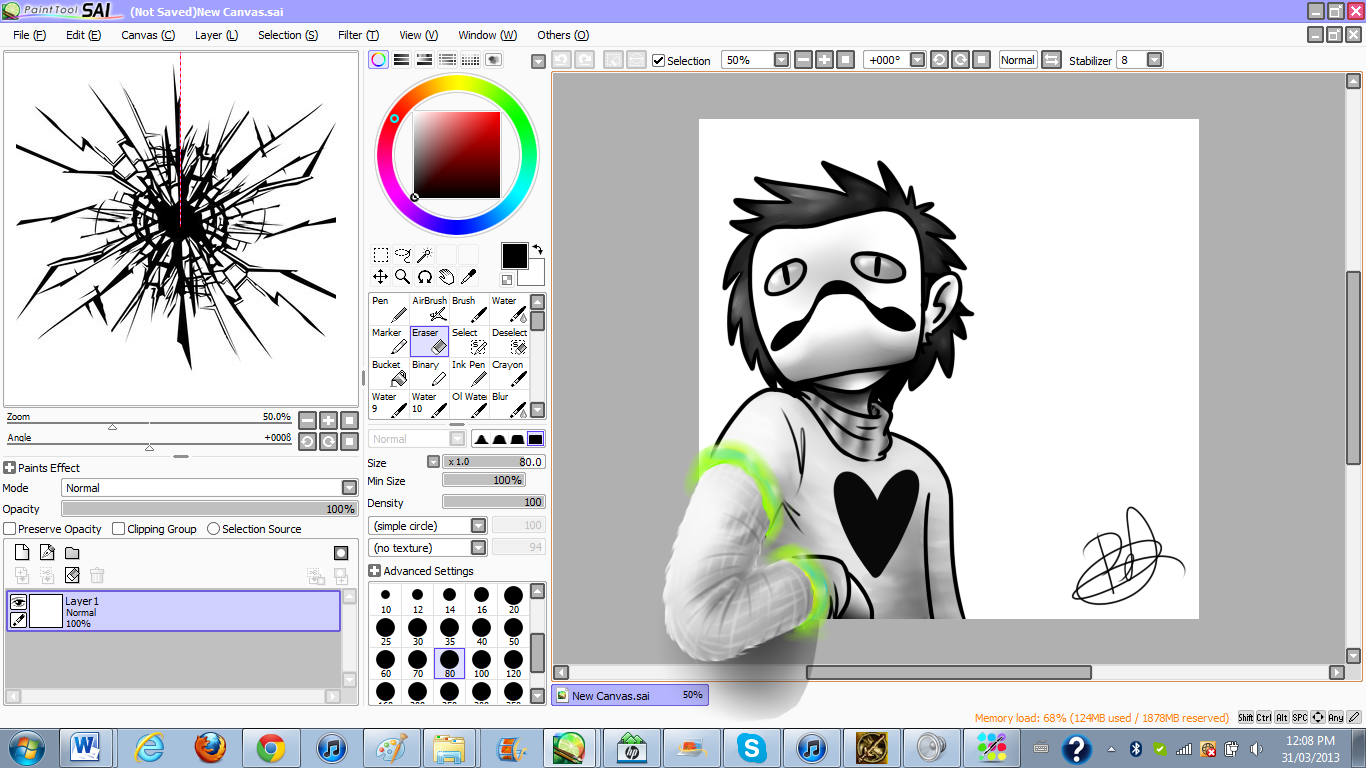Image resolution: width=1366 pixels, height=768 pixels.
Task: Choose the Bucket fill tool
Action: point(389,373)
